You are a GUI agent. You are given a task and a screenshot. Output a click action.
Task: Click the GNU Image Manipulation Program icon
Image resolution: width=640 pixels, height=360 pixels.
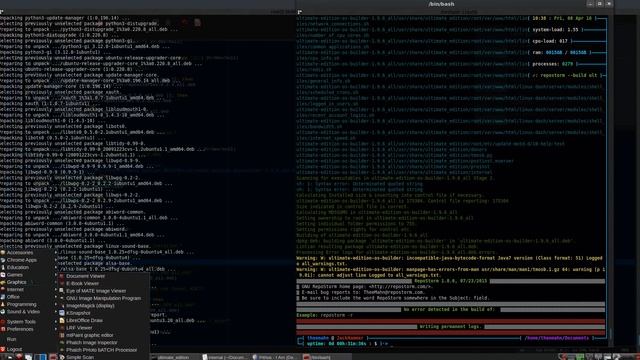pyautogui.click(x=62, y=298)
